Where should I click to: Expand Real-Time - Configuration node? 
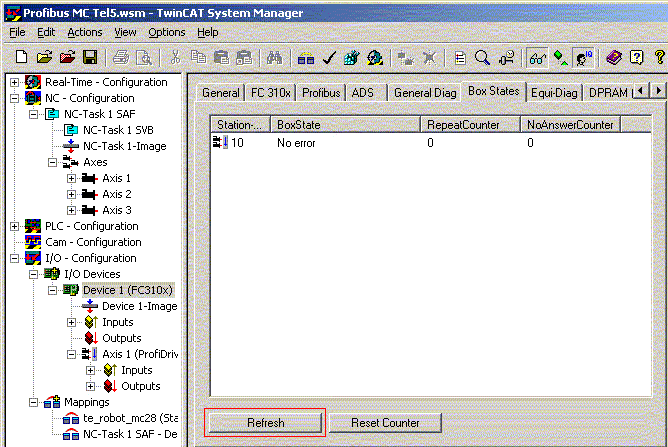click(x=14, y=82)
